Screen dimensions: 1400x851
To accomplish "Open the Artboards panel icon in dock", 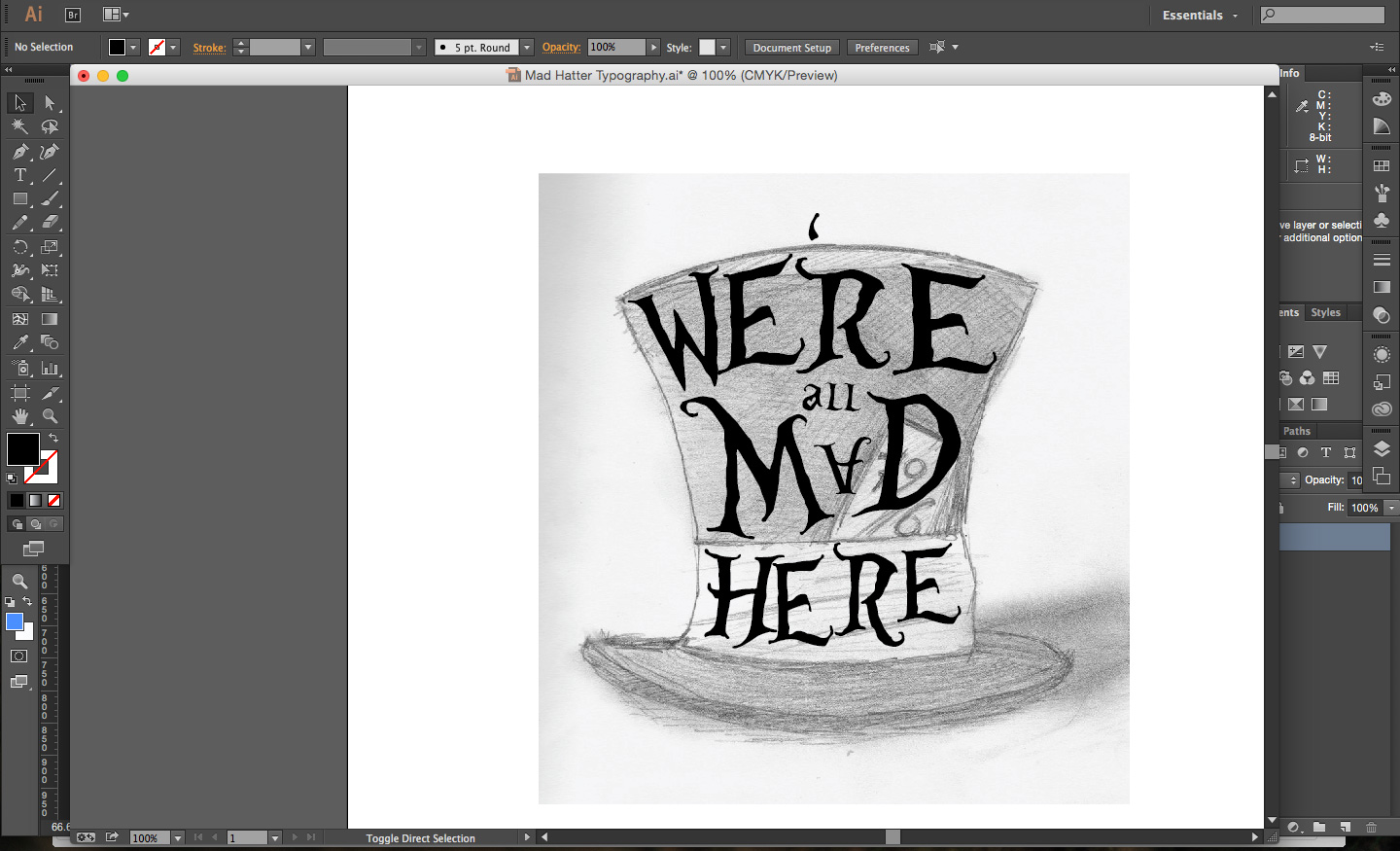I will point(1382,477).
